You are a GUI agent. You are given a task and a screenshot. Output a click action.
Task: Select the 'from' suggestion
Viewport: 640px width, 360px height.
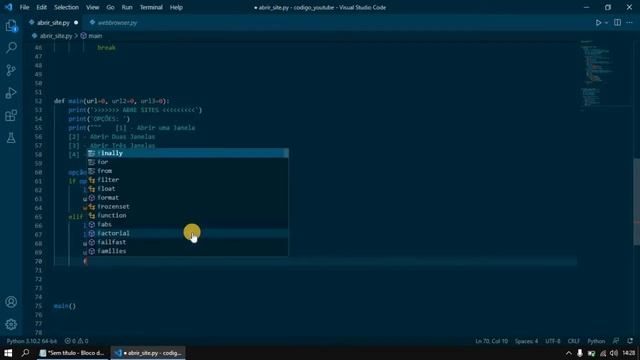[188, 171]
